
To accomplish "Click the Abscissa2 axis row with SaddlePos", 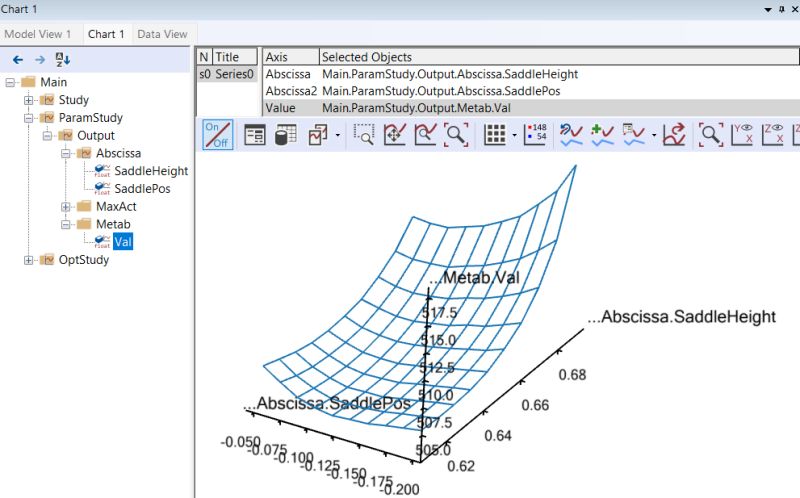I will [531, 91].
